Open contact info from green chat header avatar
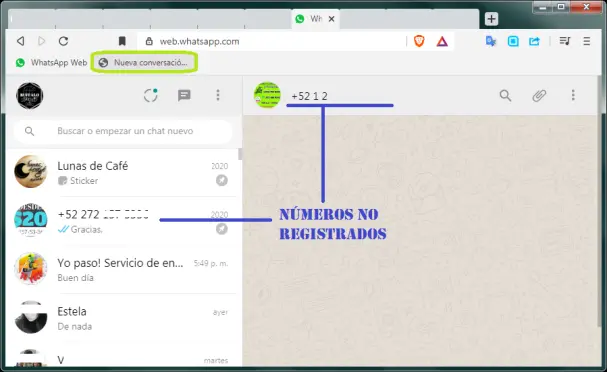Image resolution: width=607 pixels, height=372 pixels. 267,95
